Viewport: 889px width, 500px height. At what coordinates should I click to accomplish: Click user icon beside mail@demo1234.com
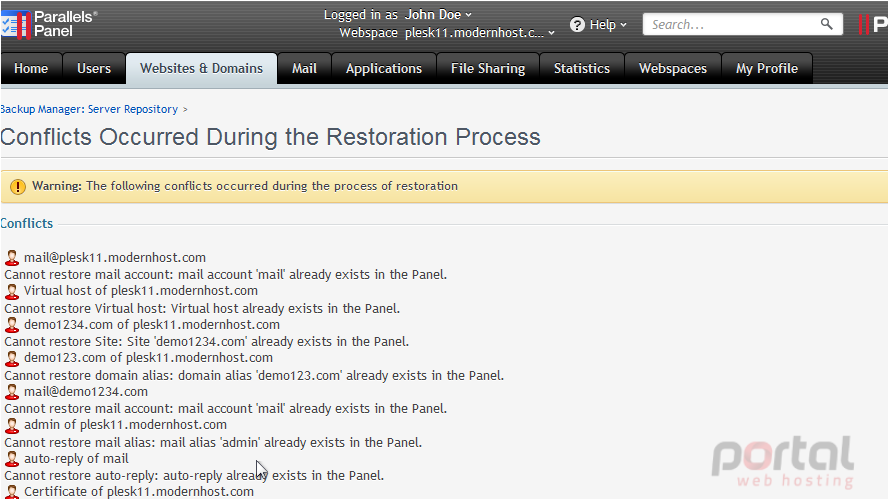tap(12, 392)
